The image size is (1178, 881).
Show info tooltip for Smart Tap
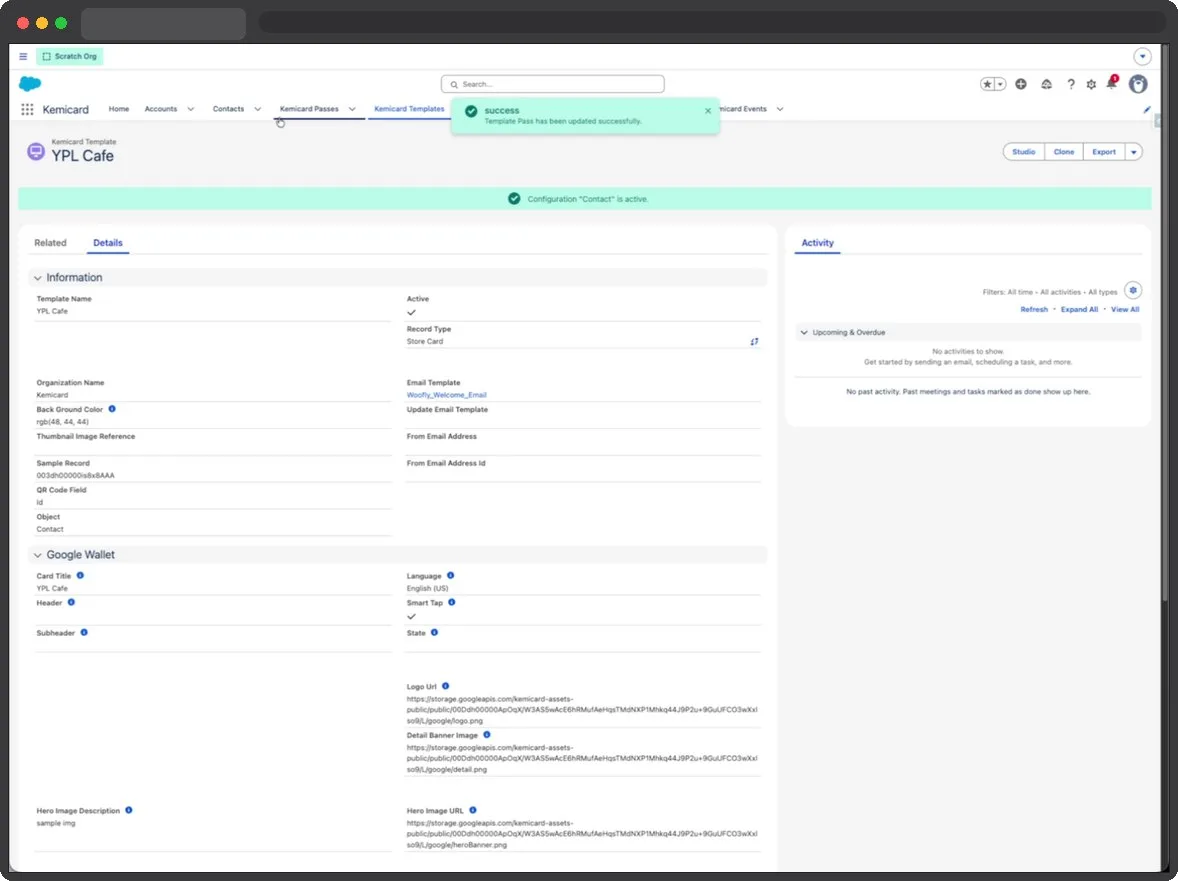(452, 602)
